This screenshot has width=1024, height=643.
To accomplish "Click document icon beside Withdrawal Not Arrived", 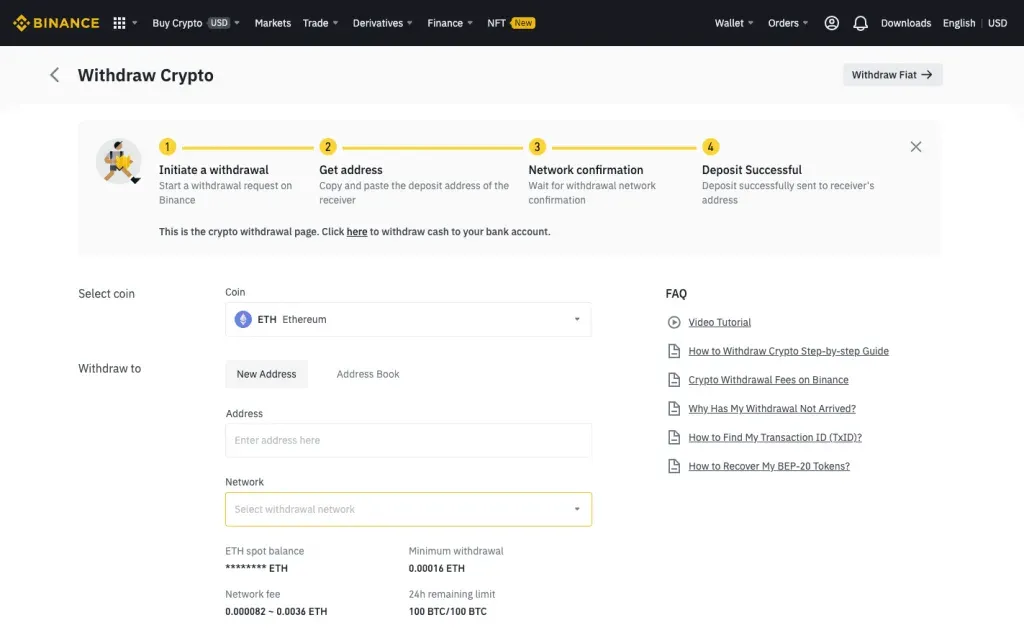I will [674, 409].
